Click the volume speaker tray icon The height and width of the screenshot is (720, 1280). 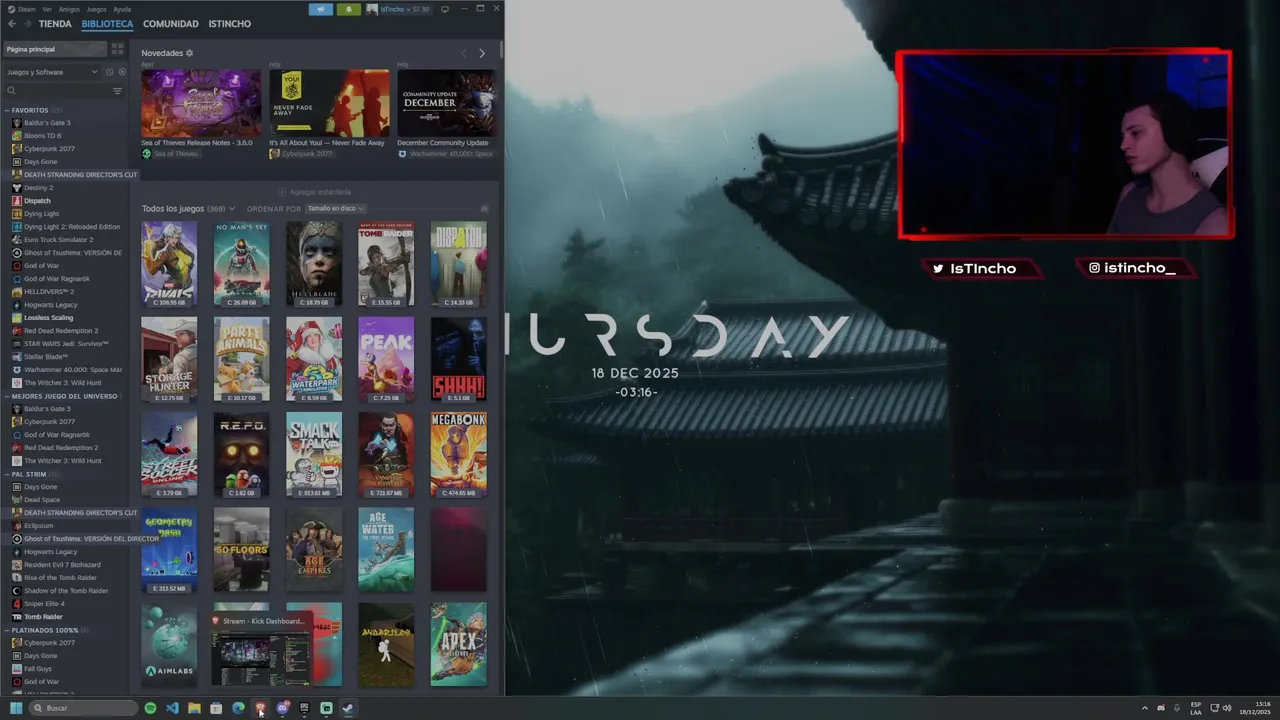pyautogui.click(x=1227, y=708)
